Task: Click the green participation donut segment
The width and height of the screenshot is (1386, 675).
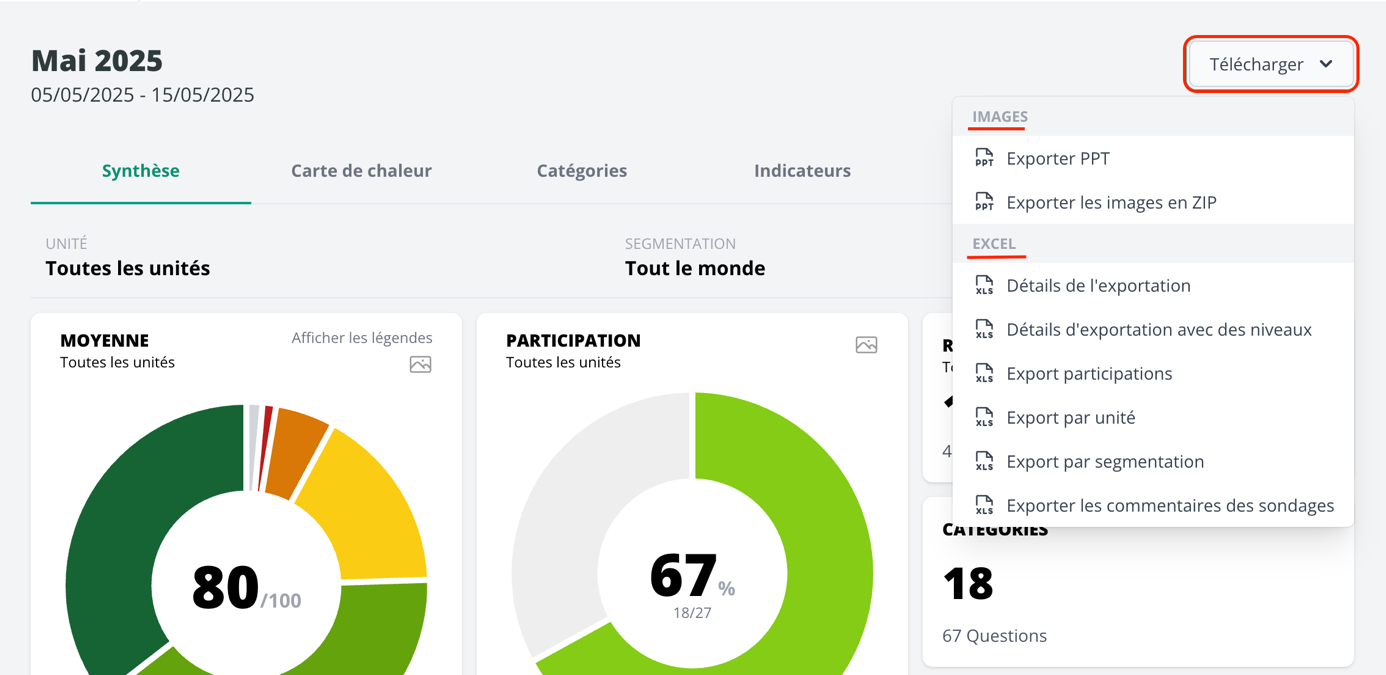Action: coord(820,560)
